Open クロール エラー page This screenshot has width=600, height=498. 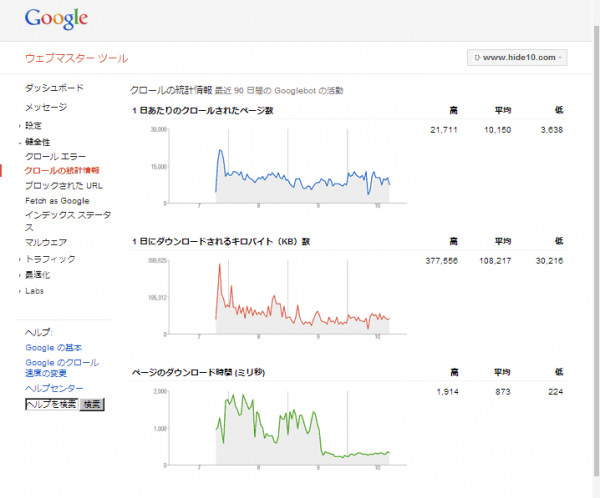tap(55, 157)
